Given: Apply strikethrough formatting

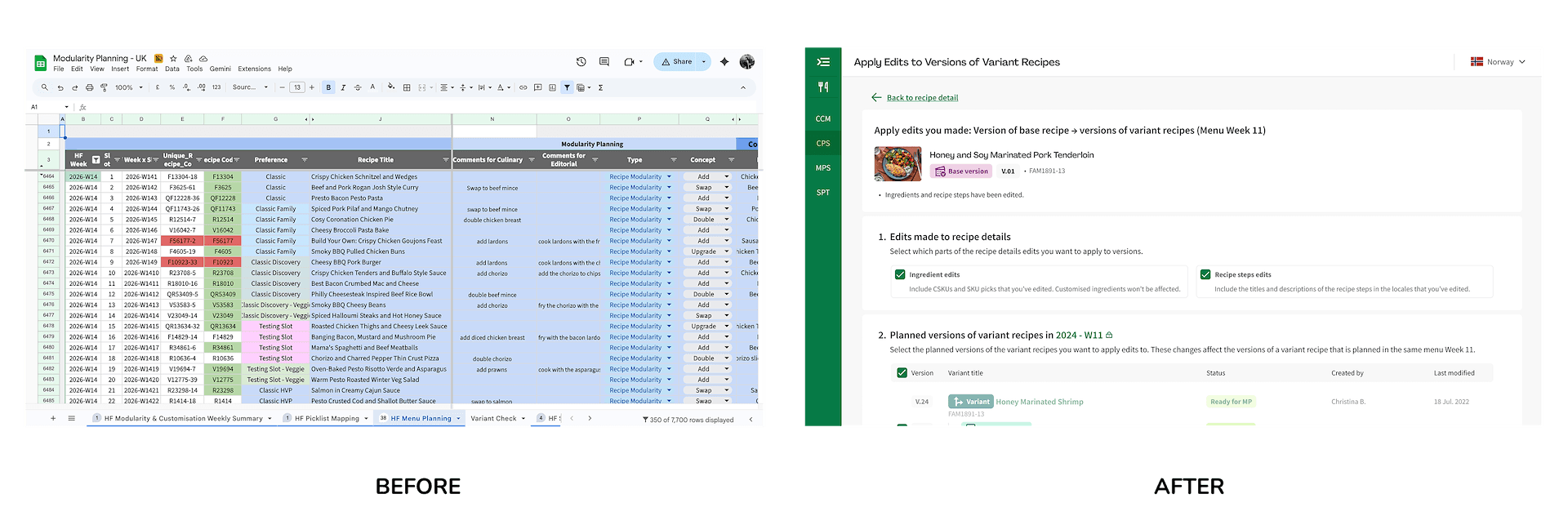Looking at the screenshot, I should pyautogui.click(x=358, y=87).
